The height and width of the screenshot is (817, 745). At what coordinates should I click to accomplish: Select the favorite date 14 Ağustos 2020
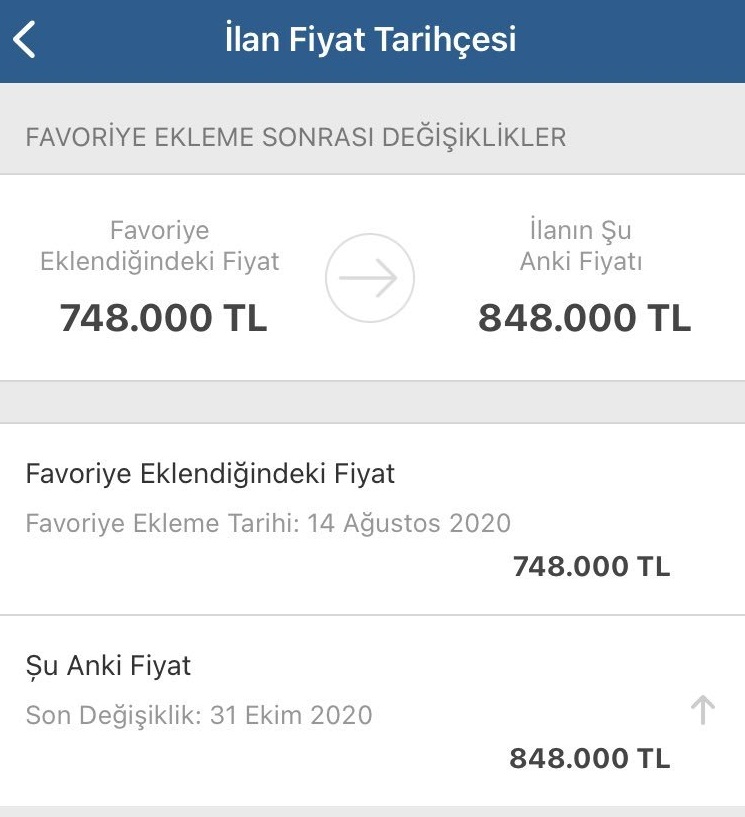tap(409, 523)
